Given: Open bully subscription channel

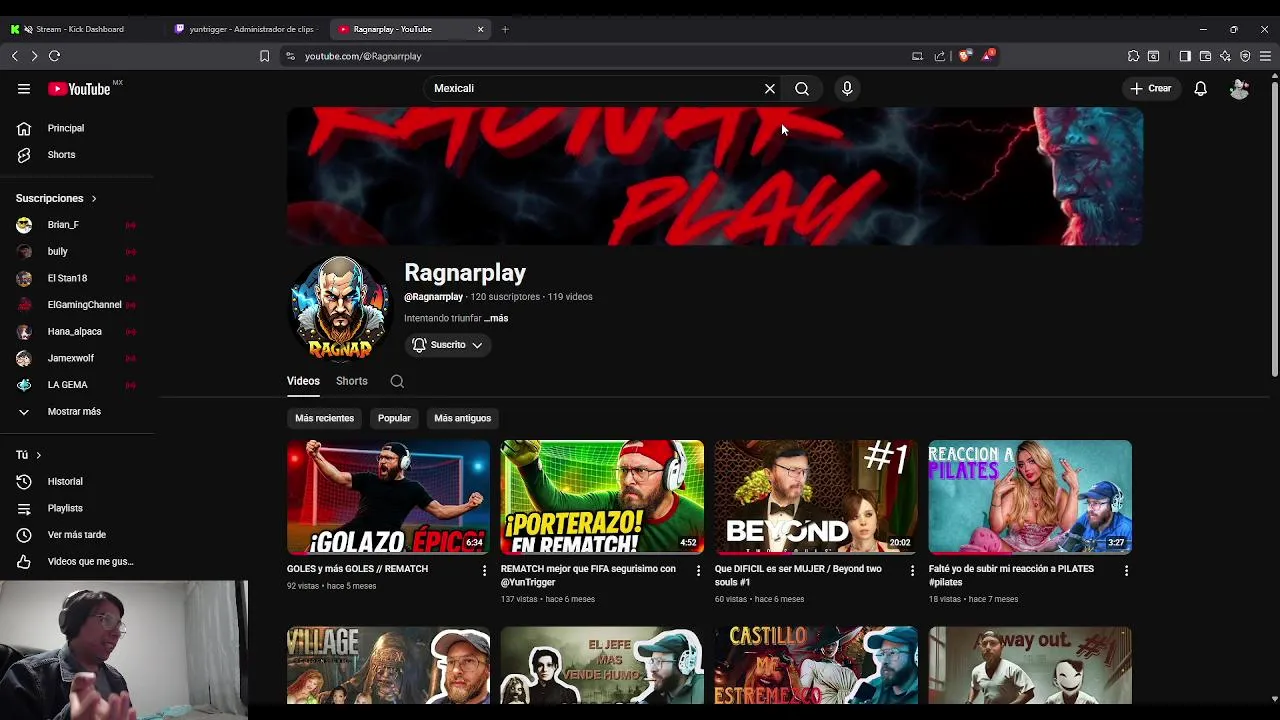Looking at the screenshot, I should coord(78,252).
